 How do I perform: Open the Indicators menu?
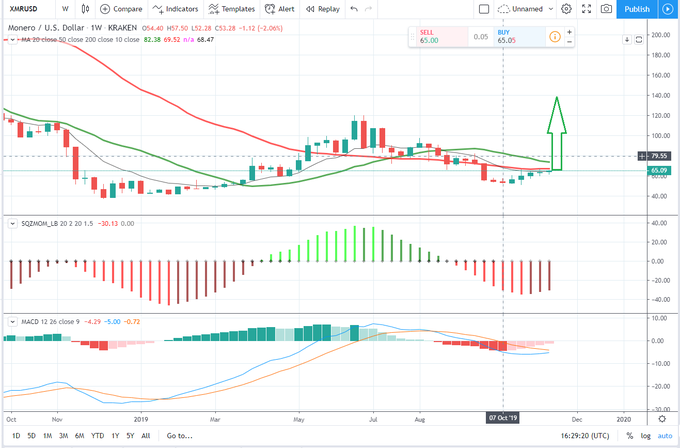[x=175, y=9]
